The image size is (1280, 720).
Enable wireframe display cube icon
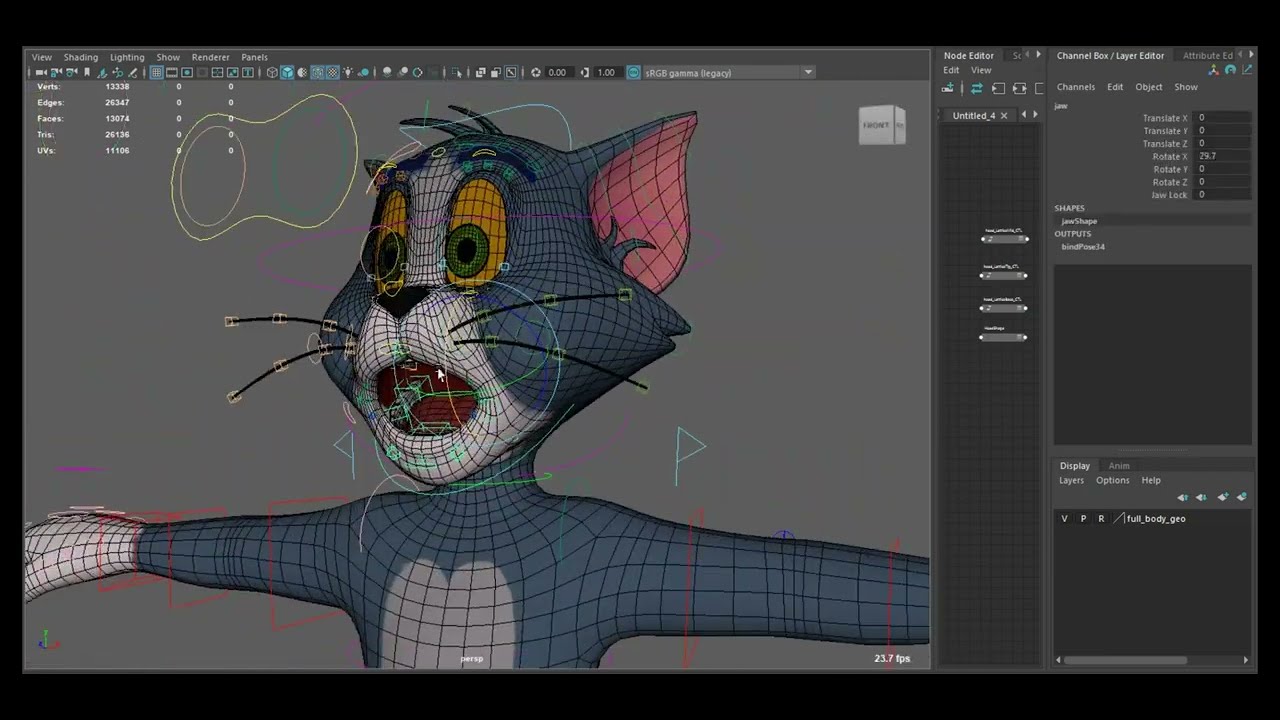[273, 73]
